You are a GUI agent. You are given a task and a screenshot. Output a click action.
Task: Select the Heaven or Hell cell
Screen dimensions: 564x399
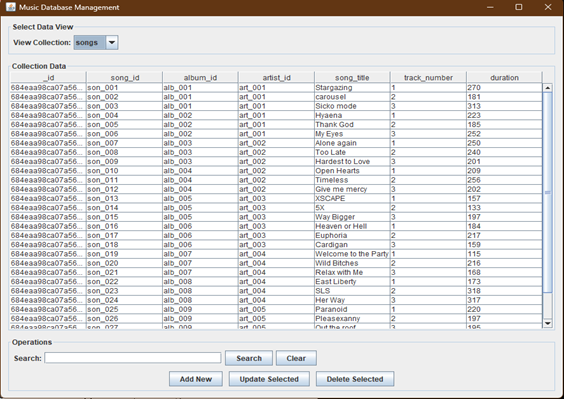(352, 226)
